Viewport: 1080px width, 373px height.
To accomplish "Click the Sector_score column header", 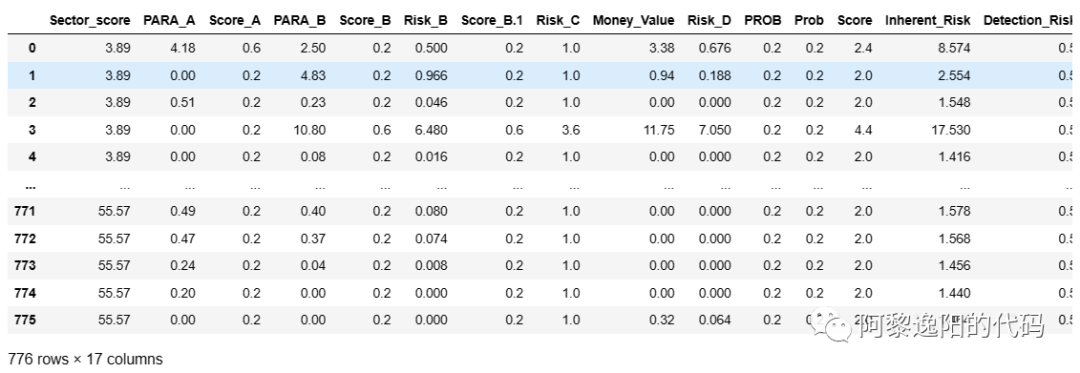I will (x=90, y=21).
